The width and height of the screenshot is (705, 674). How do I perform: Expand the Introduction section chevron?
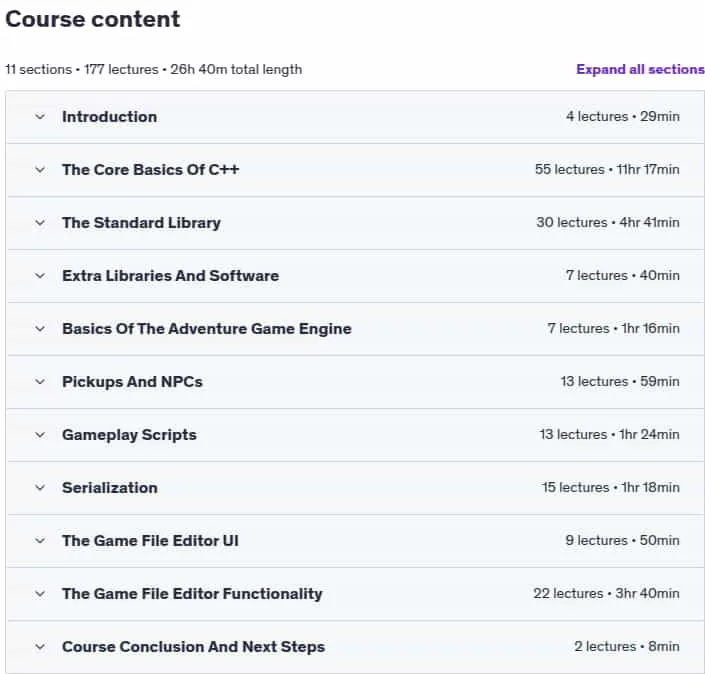pos(40,117)
